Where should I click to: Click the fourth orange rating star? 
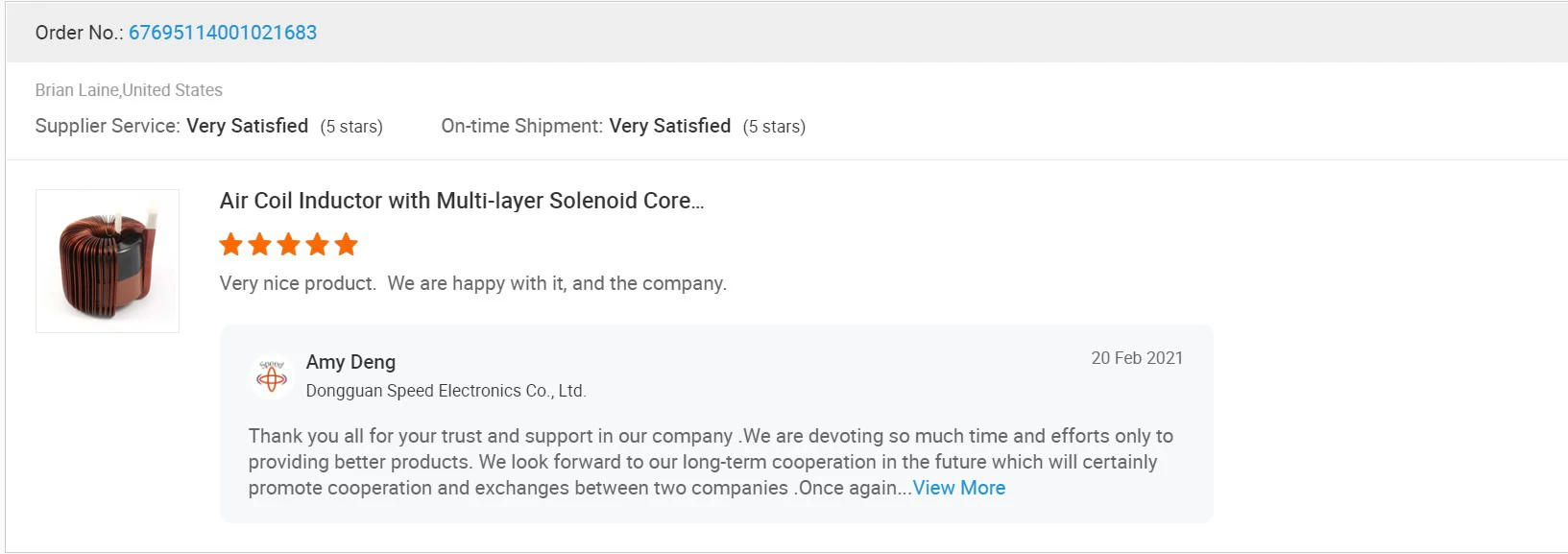click(x=318, y=245)
